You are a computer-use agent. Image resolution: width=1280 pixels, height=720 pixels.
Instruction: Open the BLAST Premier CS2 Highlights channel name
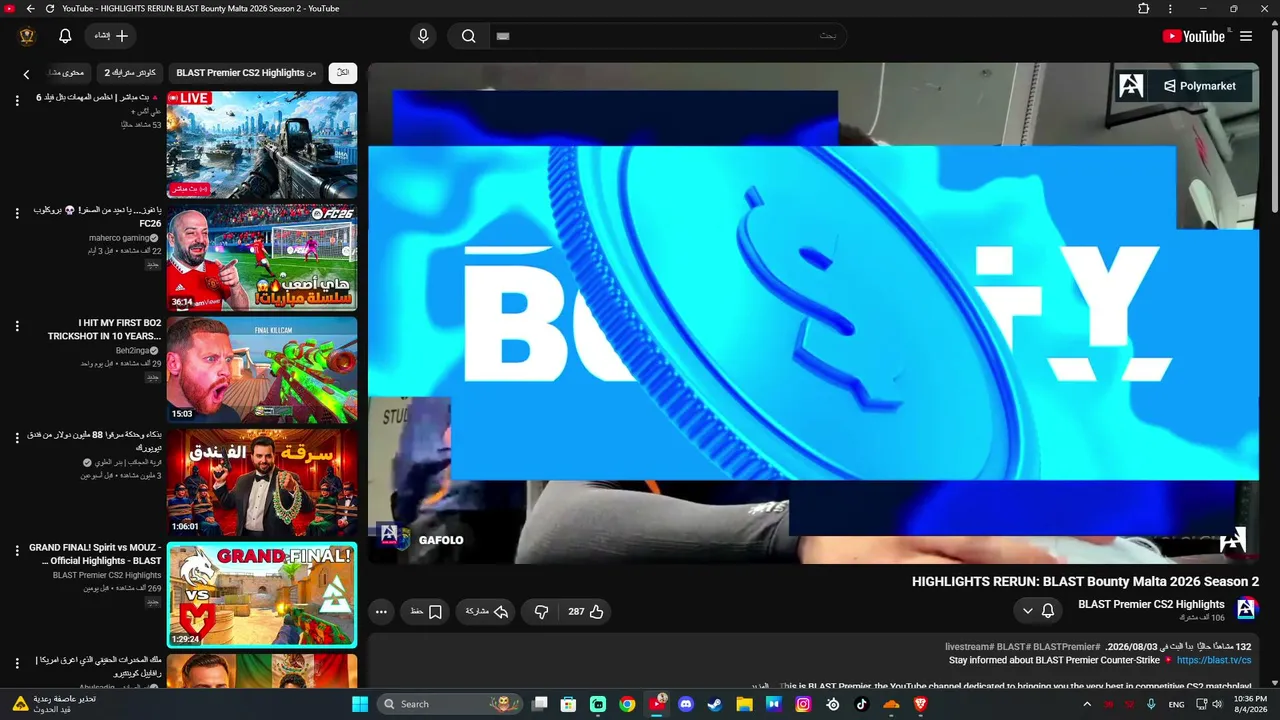[1151, 604]
